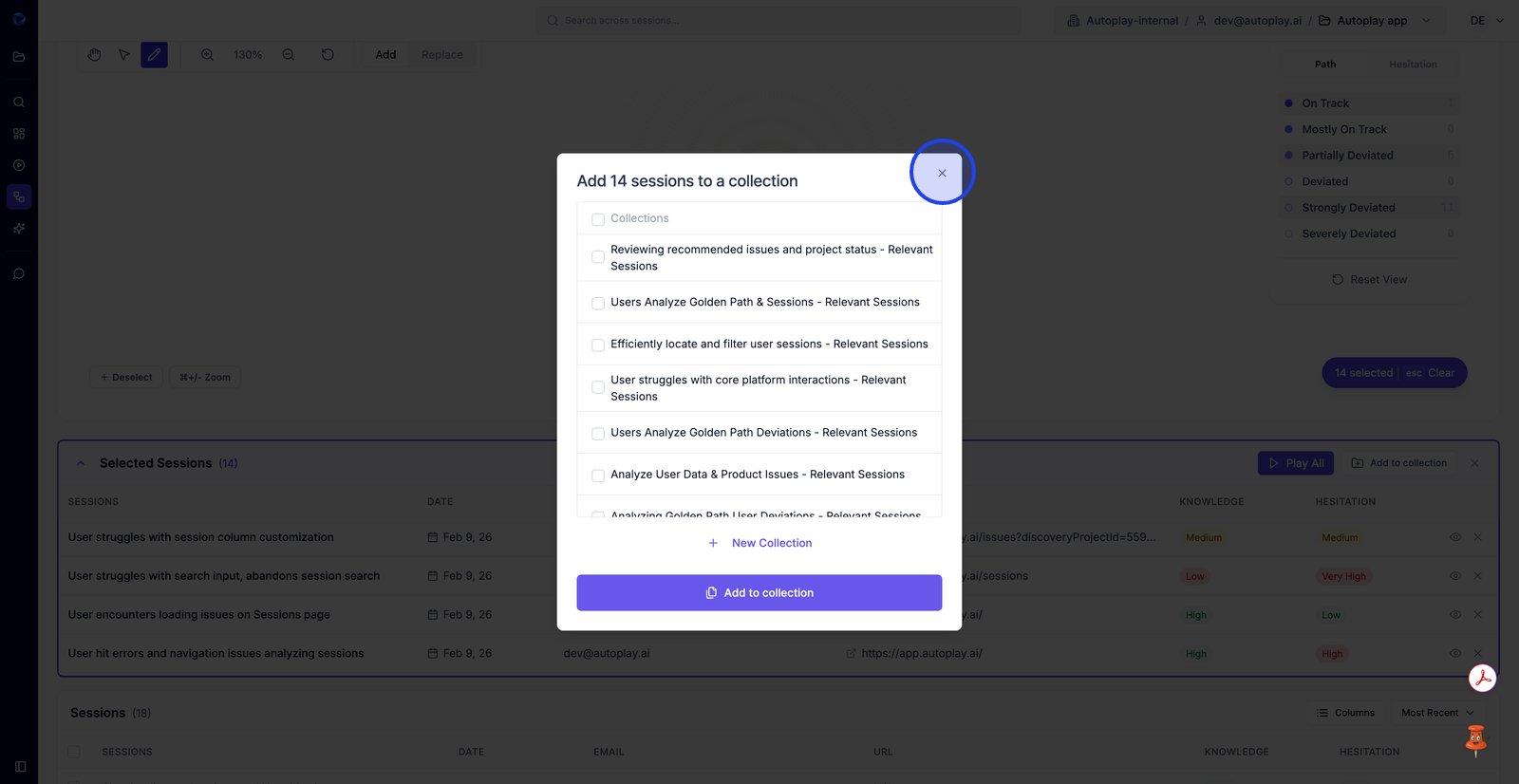The image size is (1519, 784).
Task: Select the pointer cursor tool
Action: coord(124,55)
